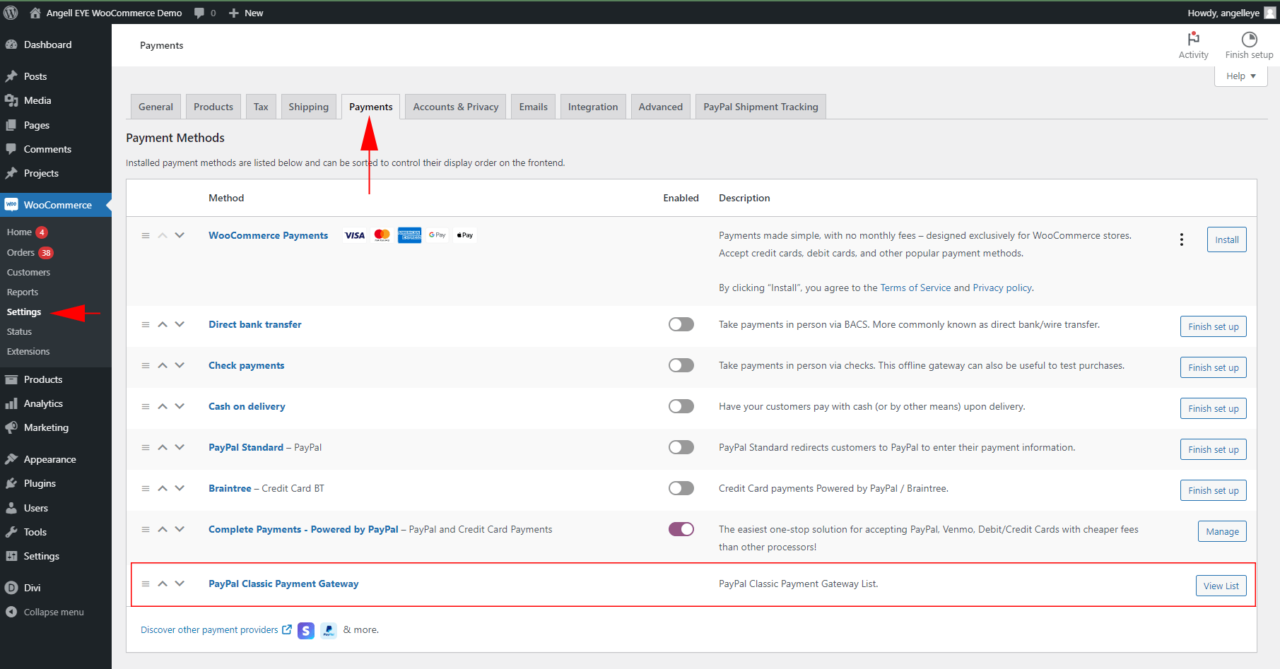Open the Help dropdown
Image resolution: width=1280 pixels, height=669 pixels.
[x=1240, y=75]
